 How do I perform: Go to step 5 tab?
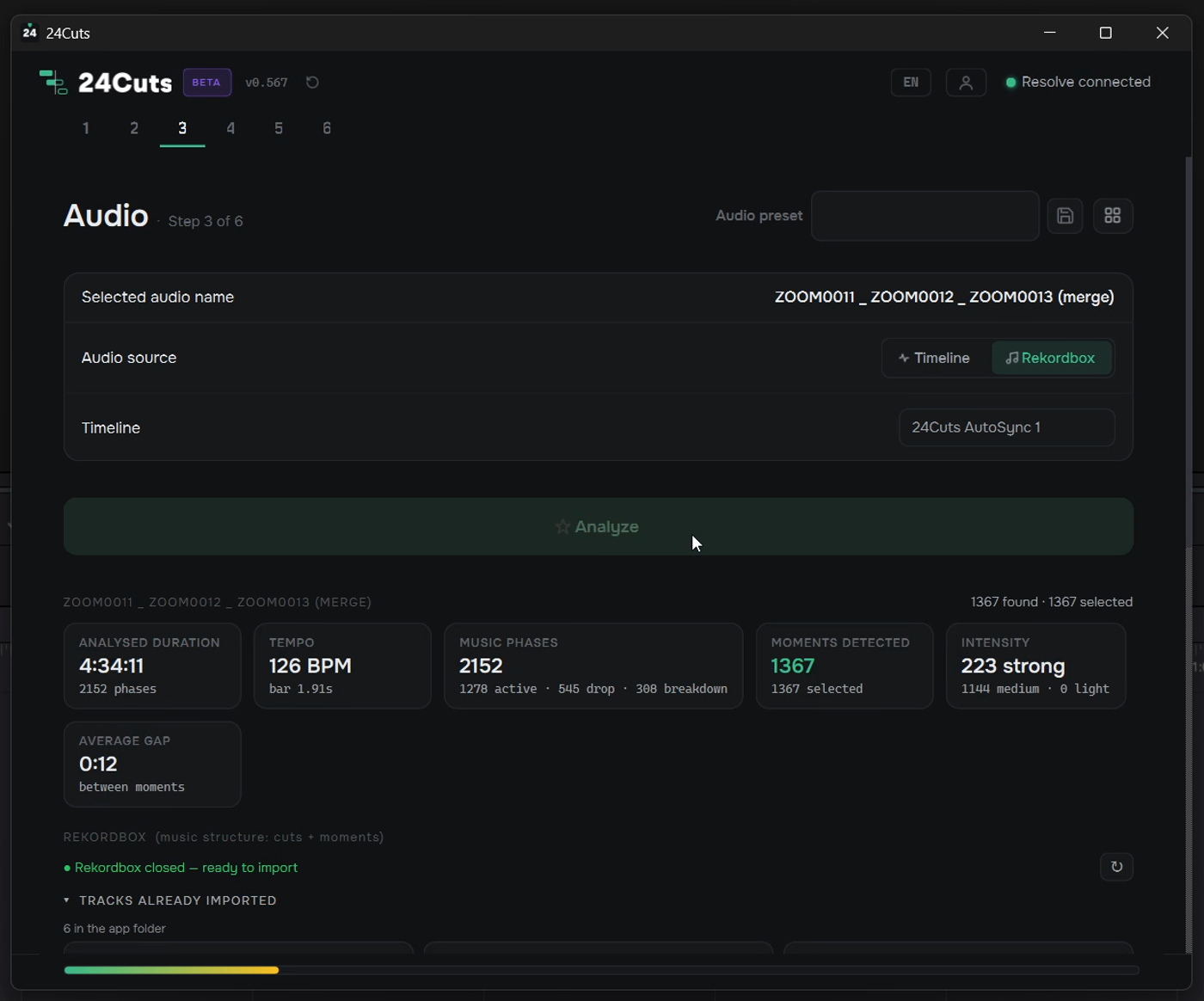point(279,128)
